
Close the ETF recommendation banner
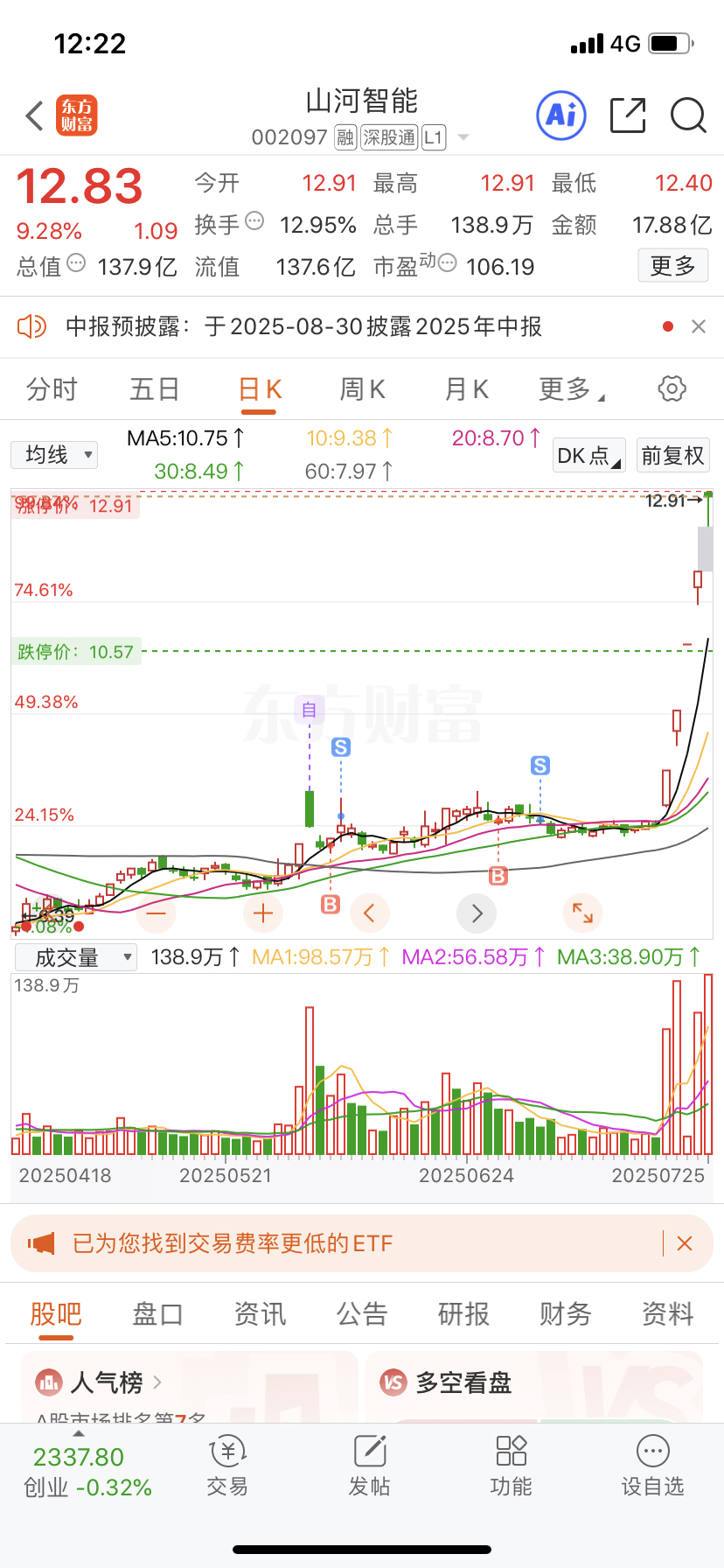685,1243
